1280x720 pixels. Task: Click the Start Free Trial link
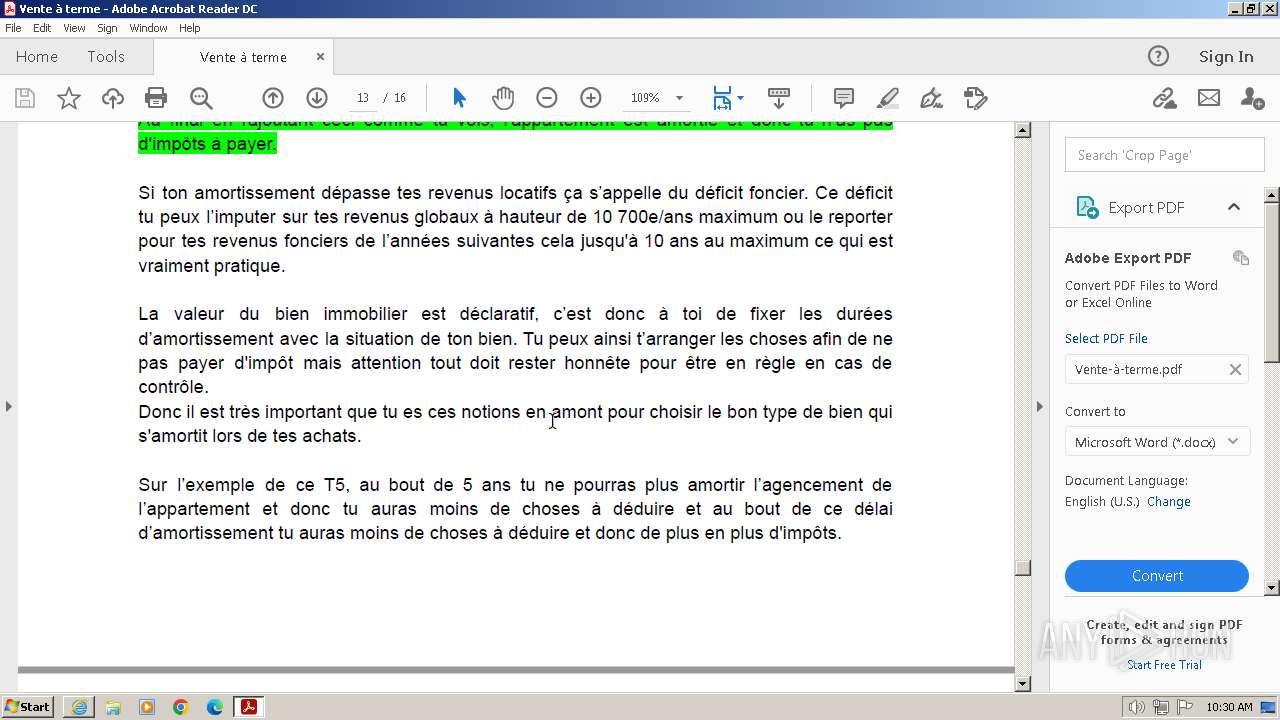(1164, 665)
